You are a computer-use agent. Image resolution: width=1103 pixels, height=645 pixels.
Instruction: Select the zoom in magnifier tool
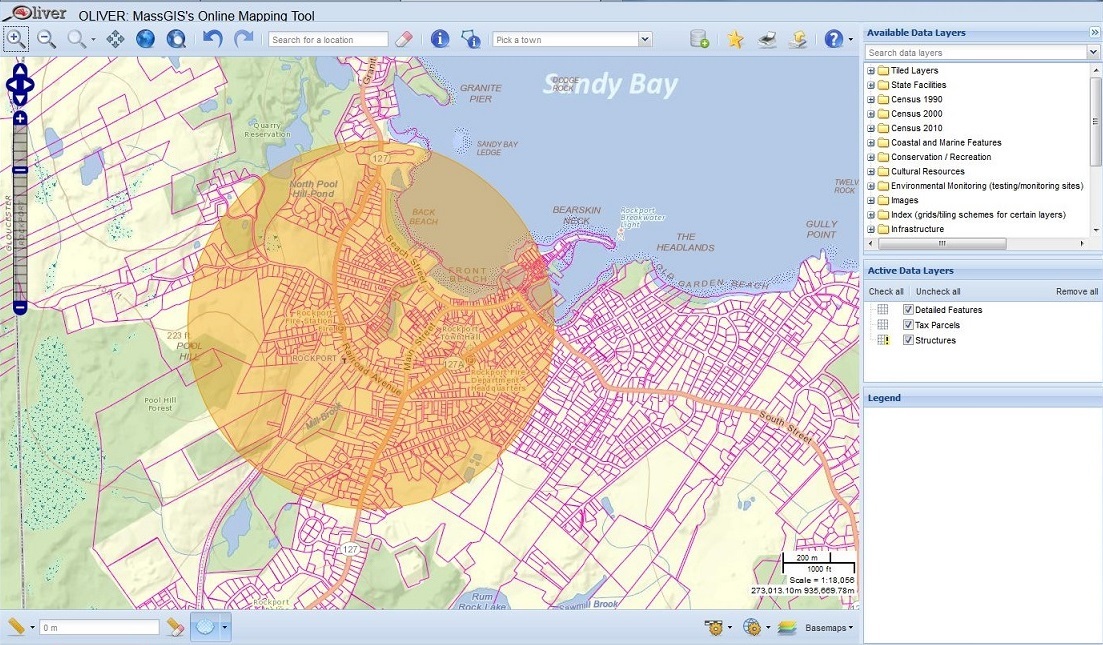pos(16,39)
